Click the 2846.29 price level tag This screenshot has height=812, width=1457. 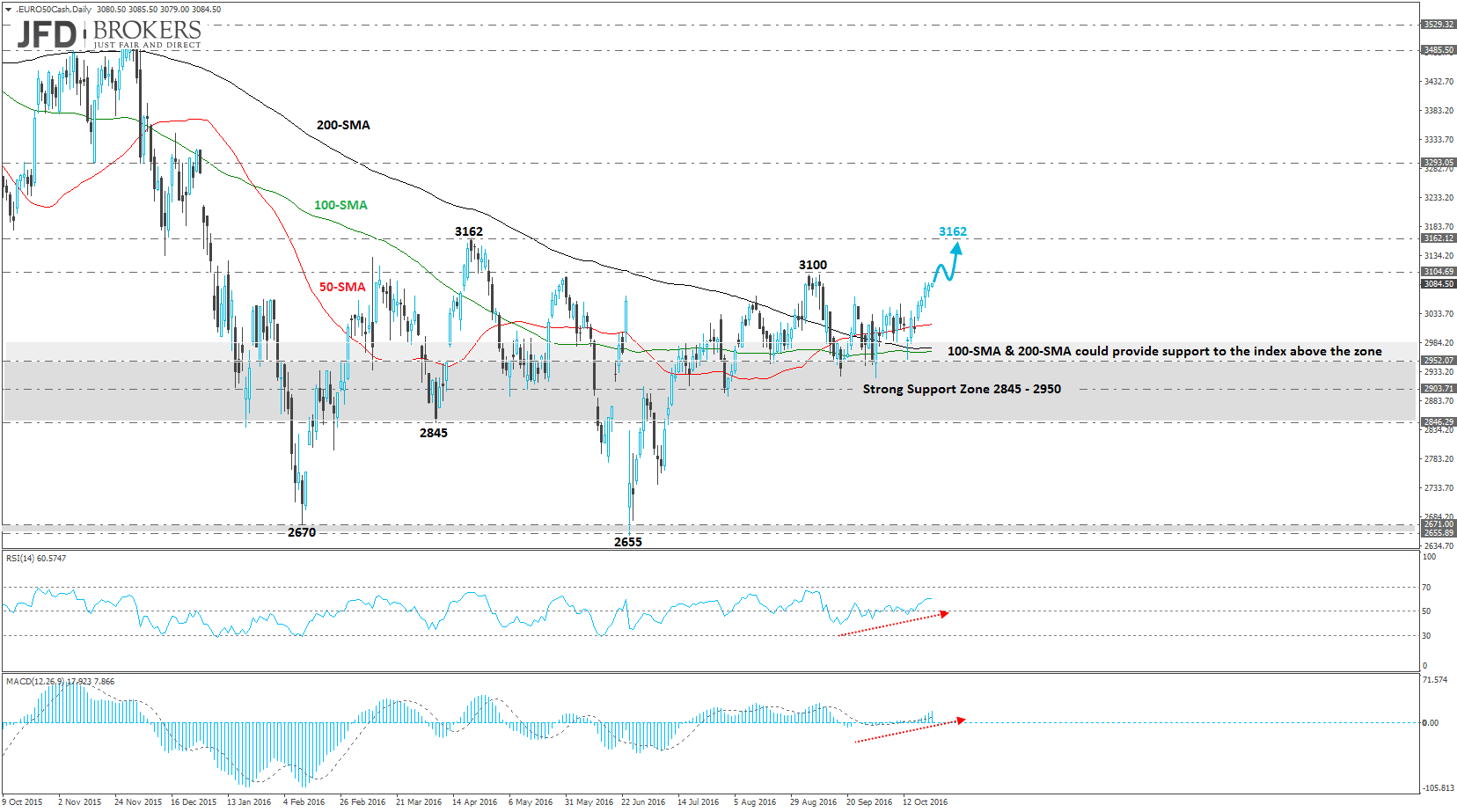pyautogui.click(x=1439, y=422)
